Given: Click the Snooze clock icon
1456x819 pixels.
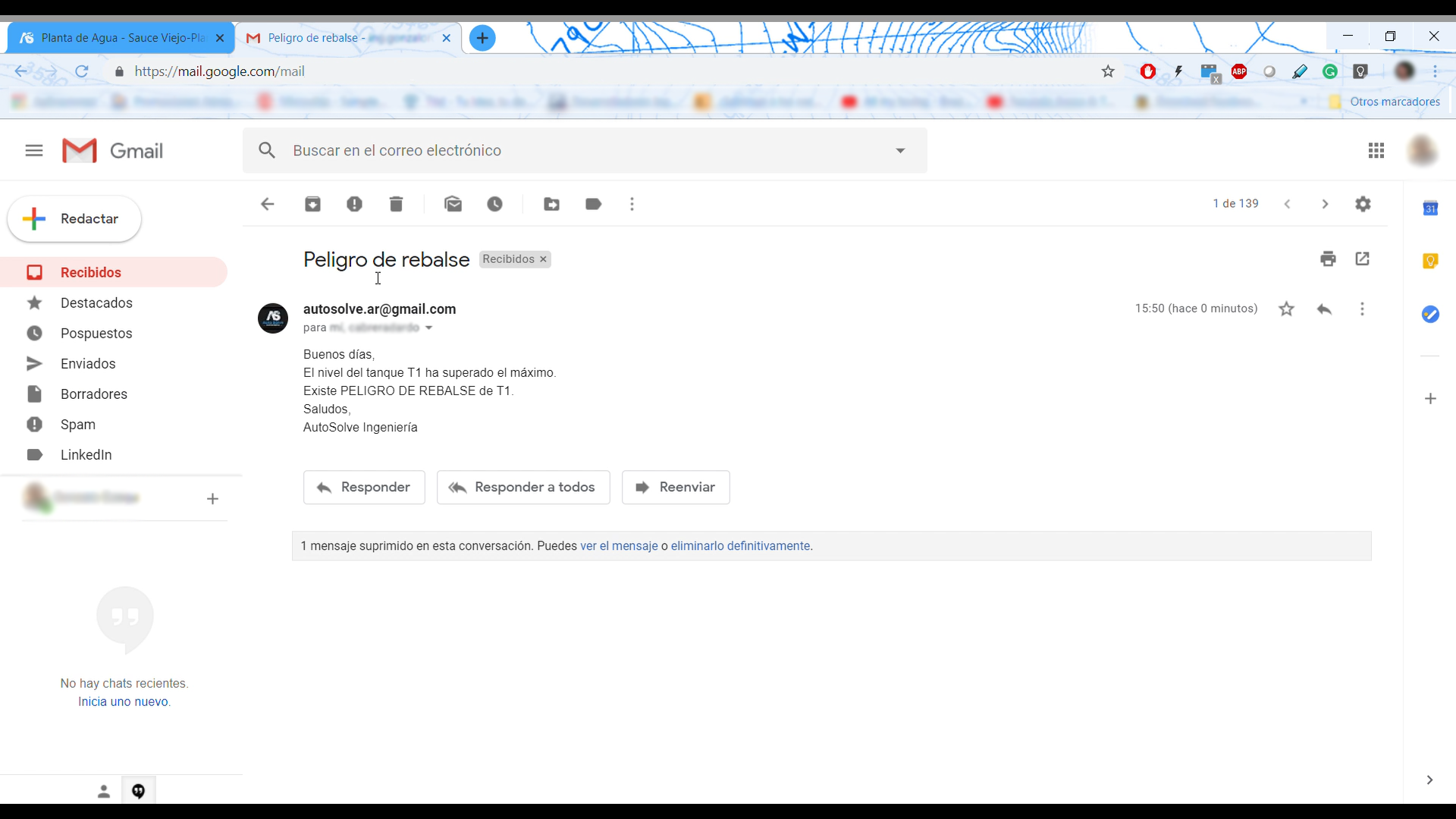Looking at the screenshot, I should (494, 204).
